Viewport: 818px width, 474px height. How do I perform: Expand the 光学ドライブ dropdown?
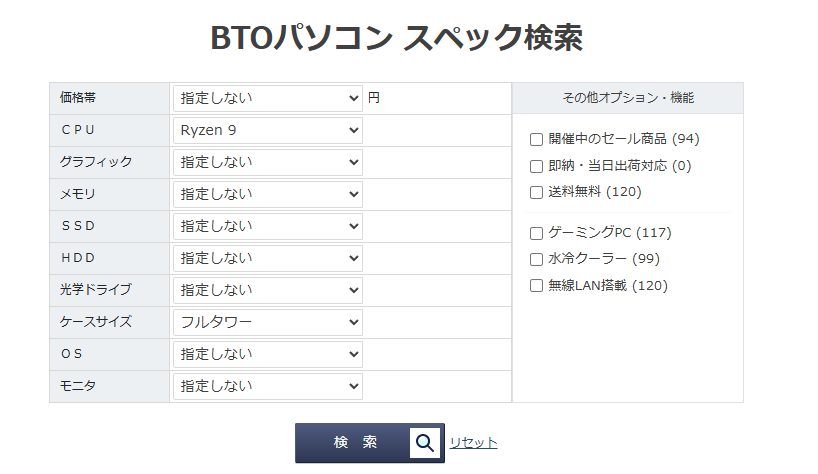pyautogui.click(x=267, y=290)
